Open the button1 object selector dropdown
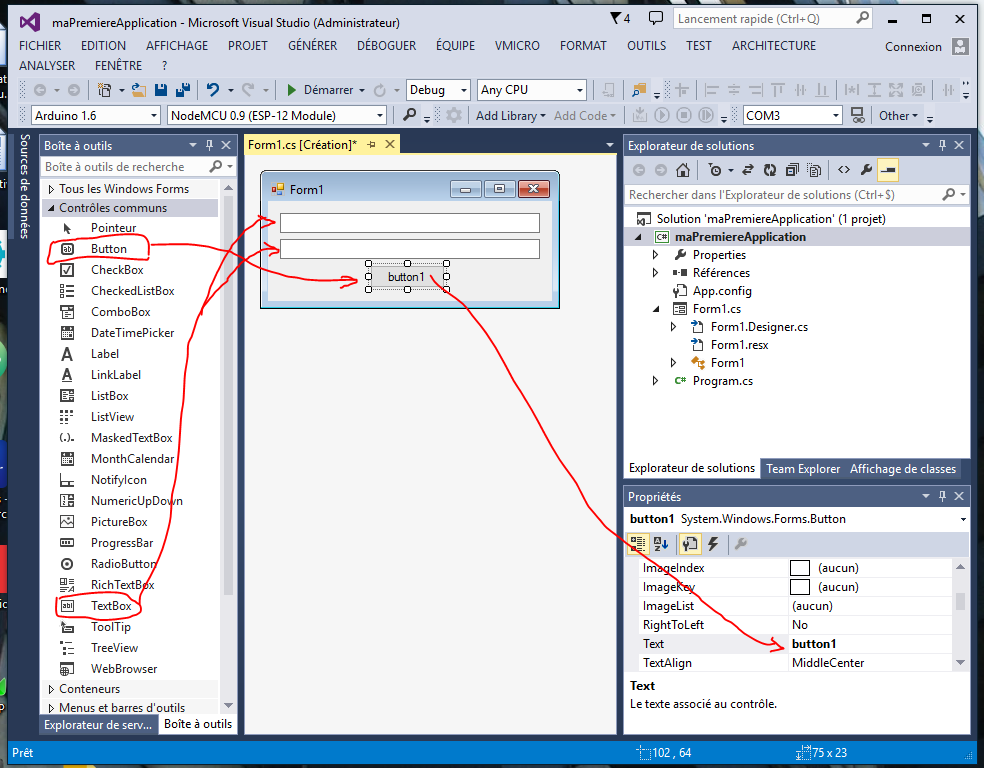This screenshot has width=984, height=768. click(963, 520)
